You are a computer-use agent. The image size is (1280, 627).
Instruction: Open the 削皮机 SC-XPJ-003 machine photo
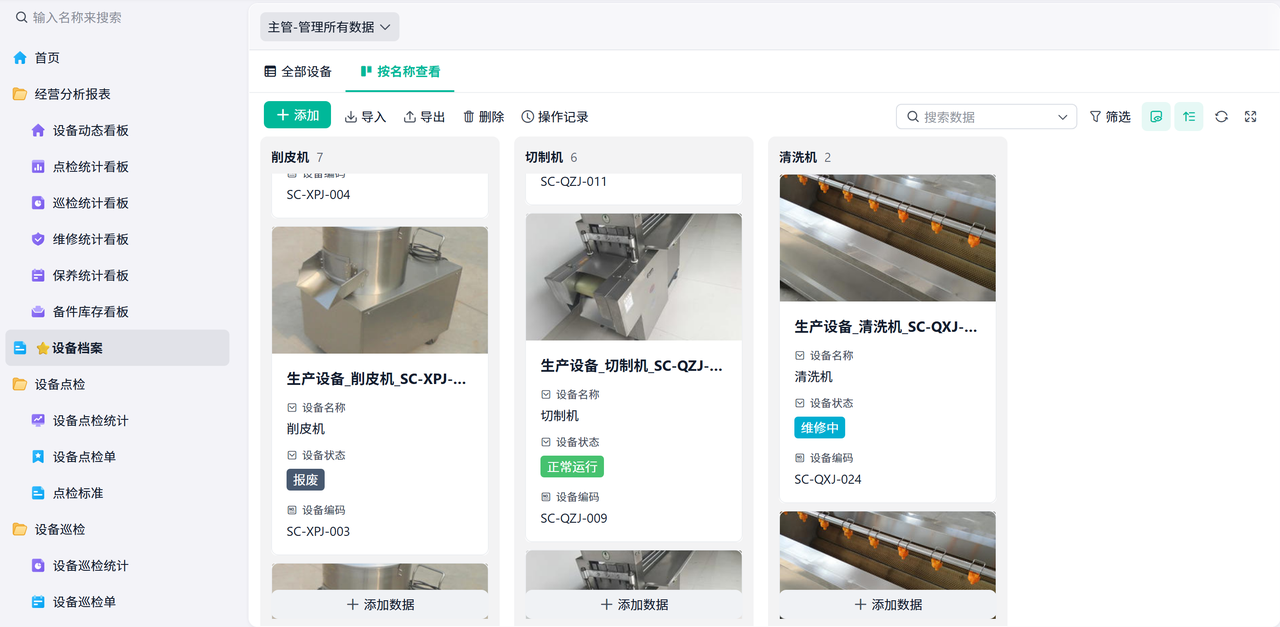[x=380, y=290]
